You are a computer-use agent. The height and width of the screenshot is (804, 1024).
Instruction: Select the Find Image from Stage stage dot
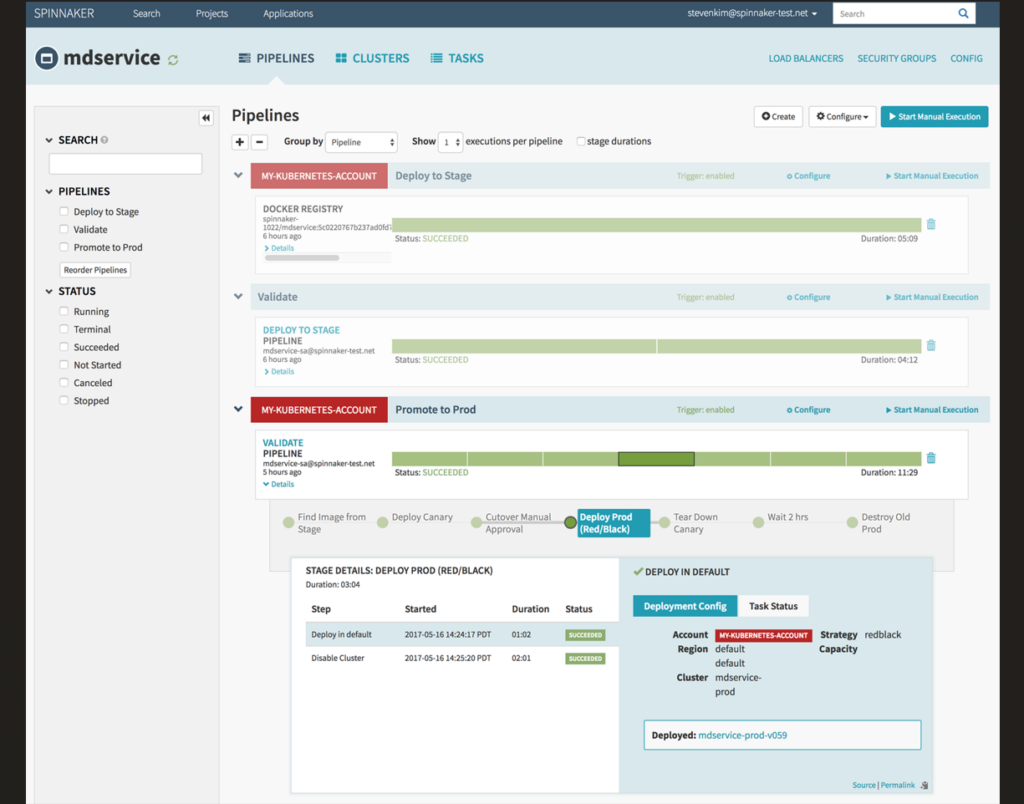(x=289, y=523)
